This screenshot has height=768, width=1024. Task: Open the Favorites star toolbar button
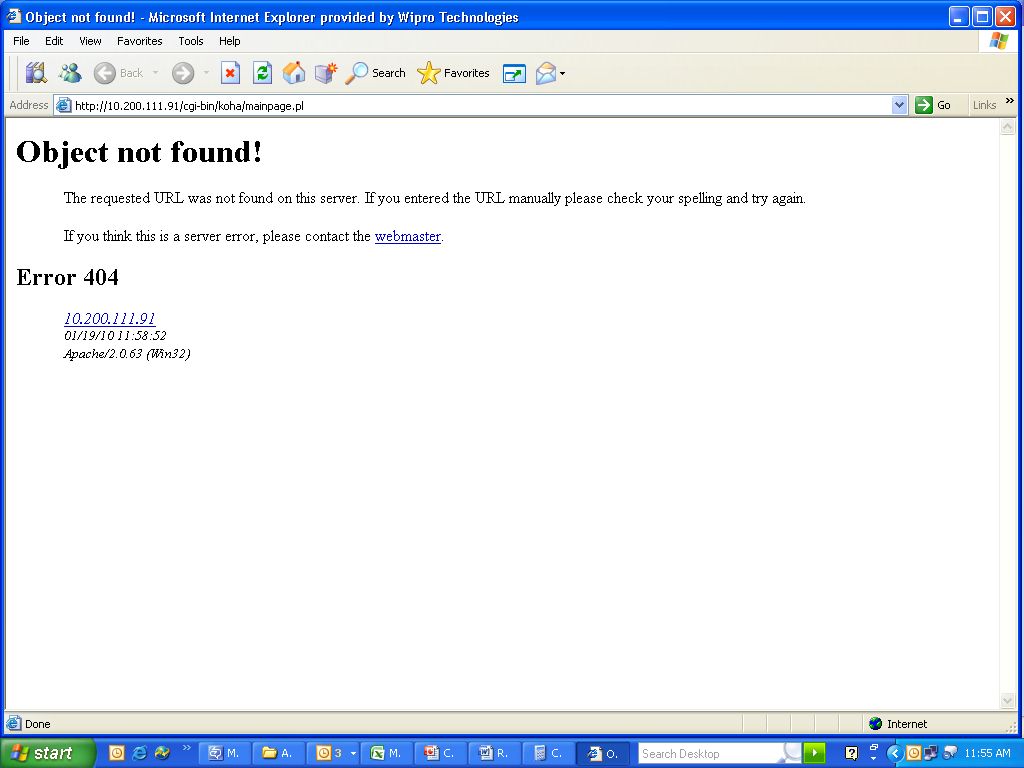(x=453, y=73)
